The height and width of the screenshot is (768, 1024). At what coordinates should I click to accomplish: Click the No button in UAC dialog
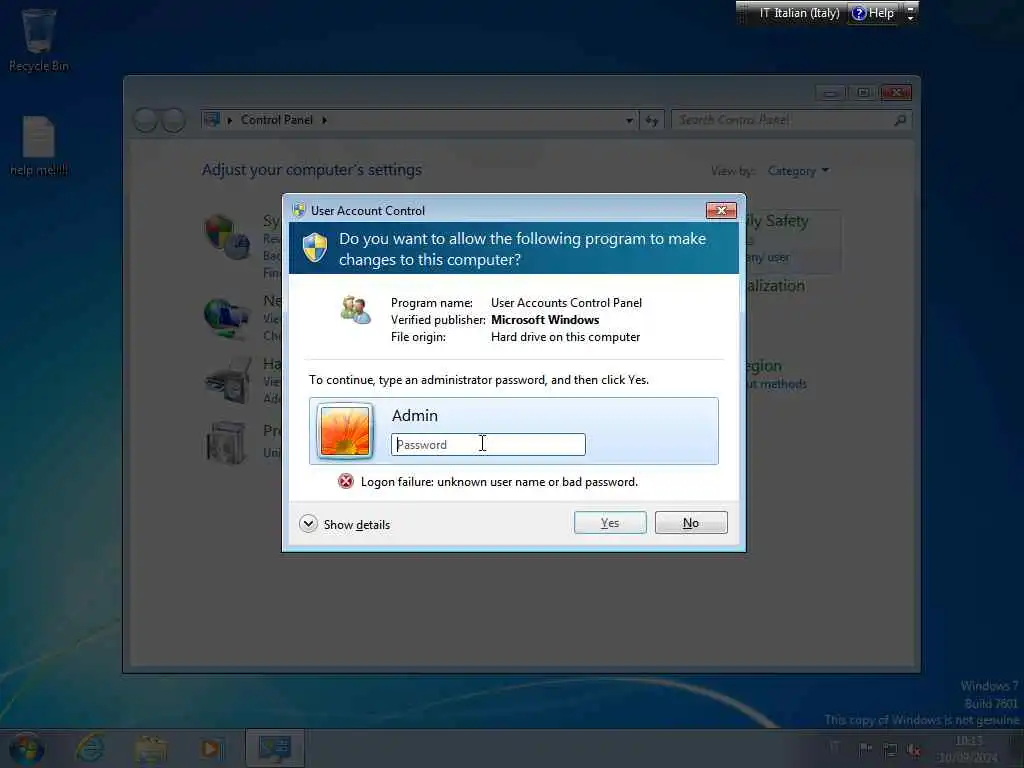pos(691,522)
